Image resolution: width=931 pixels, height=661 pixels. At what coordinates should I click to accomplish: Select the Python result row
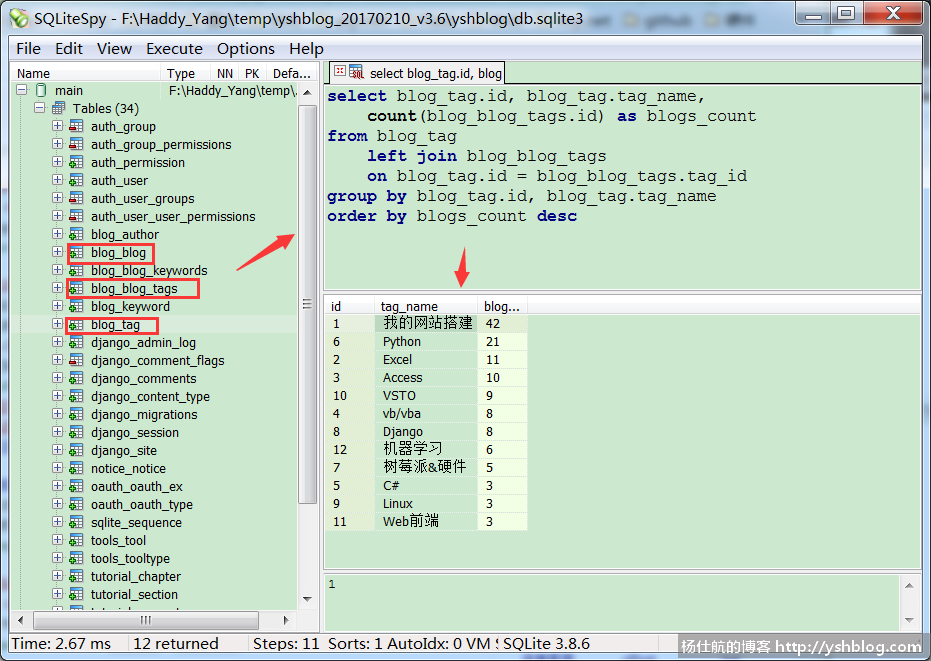[x=426, y=341]
